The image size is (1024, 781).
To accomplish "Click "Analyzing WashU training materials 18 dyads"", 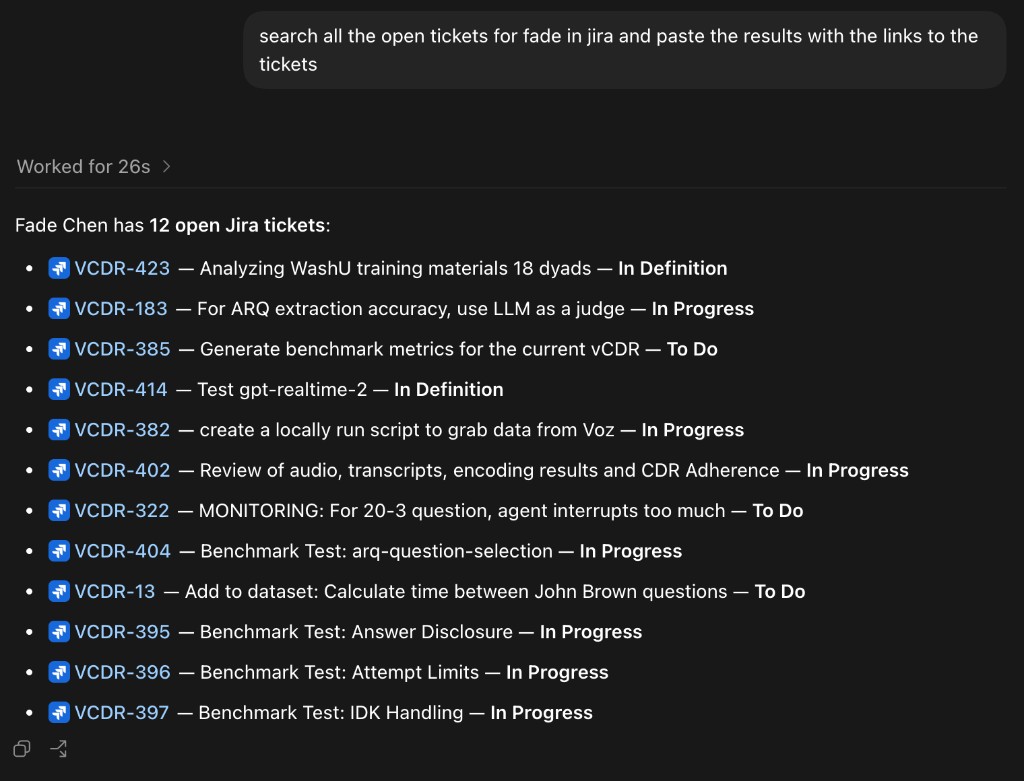I will (395, 268).
